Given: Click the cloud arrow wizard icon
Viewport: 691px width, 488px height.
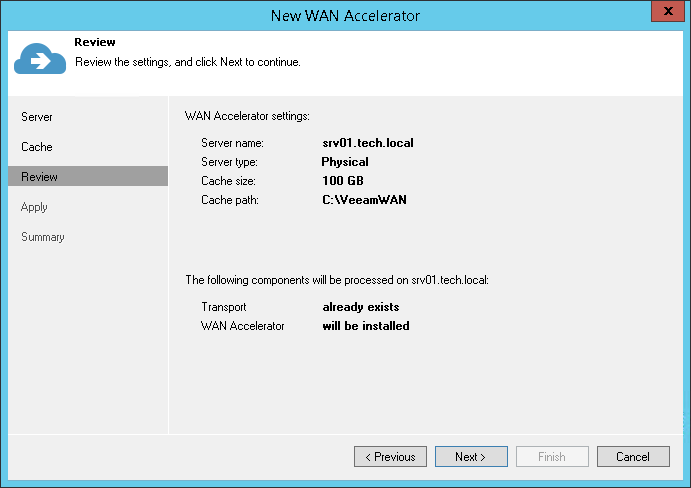Looking at the screenshot, I should 39,59.
